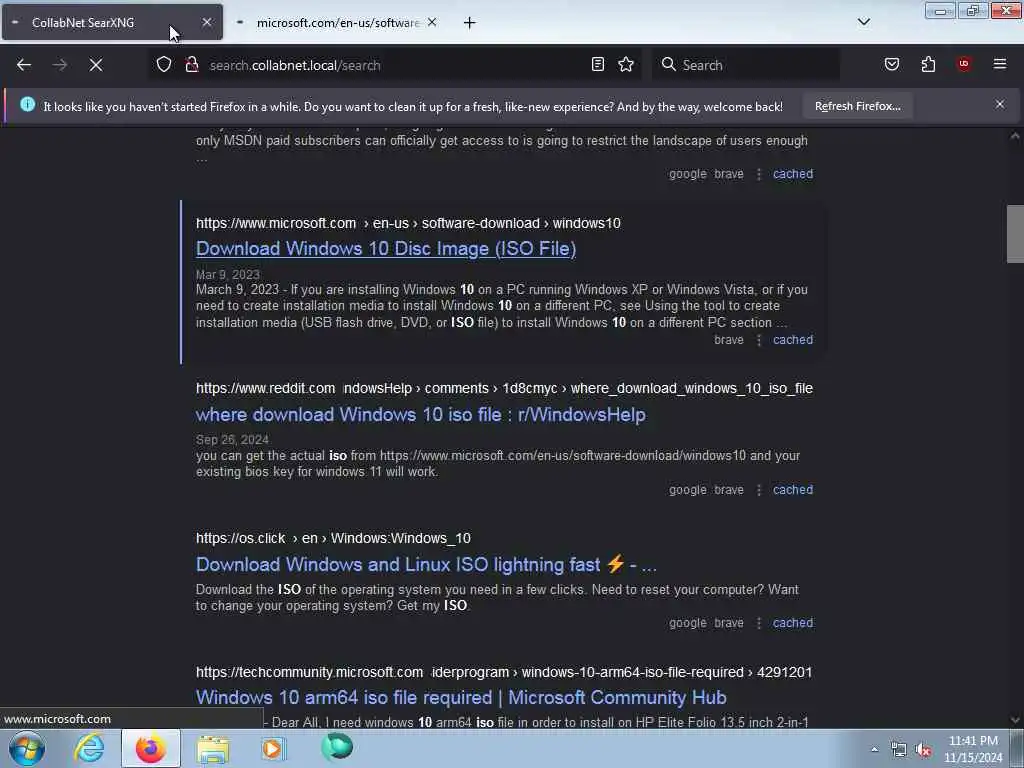Open the uBlock Origin extension icon

pos(963,64)
